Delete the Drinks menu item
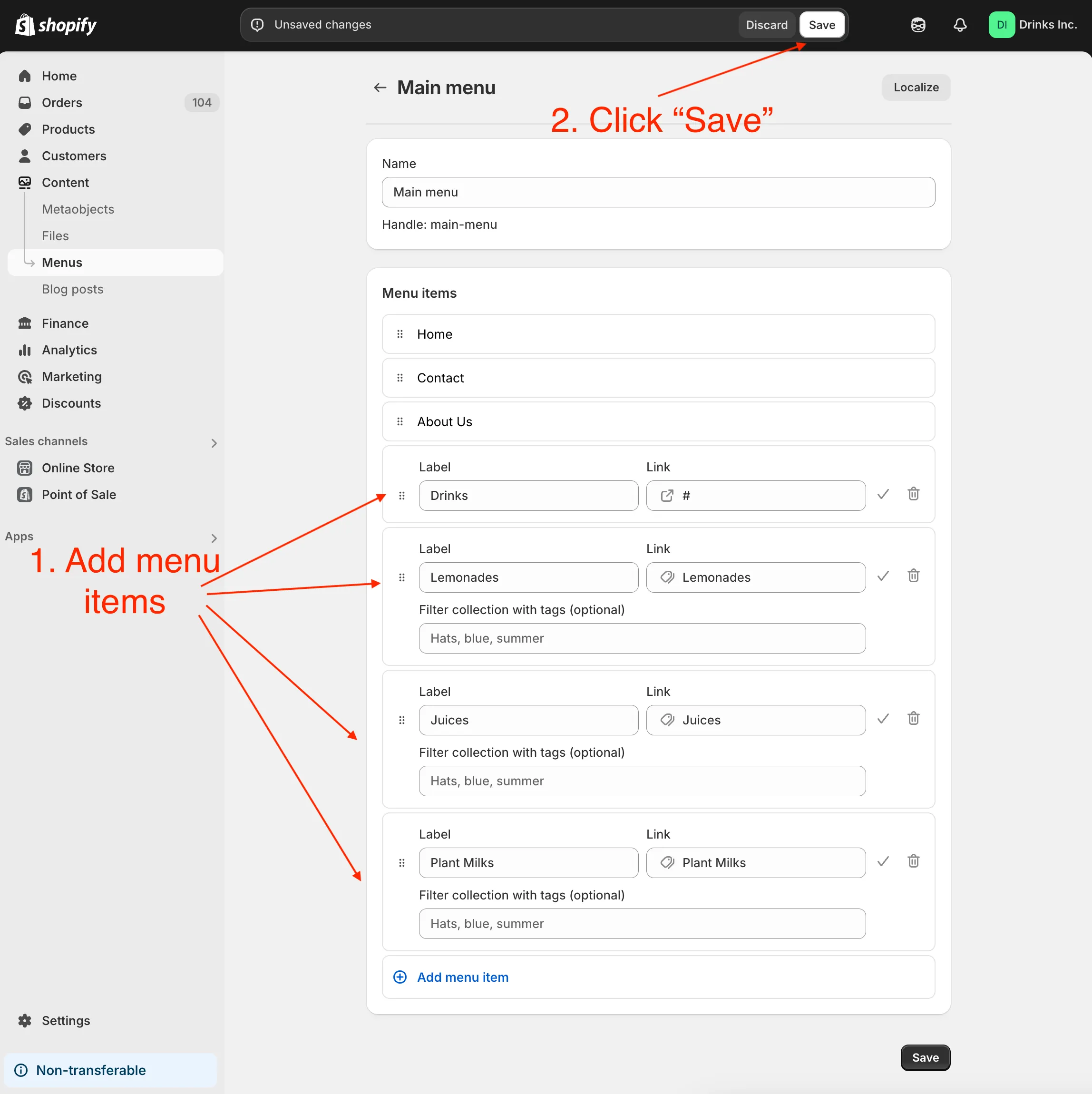The width and height of the screenshot is (1092, 1094). click(x=913, y=494)
